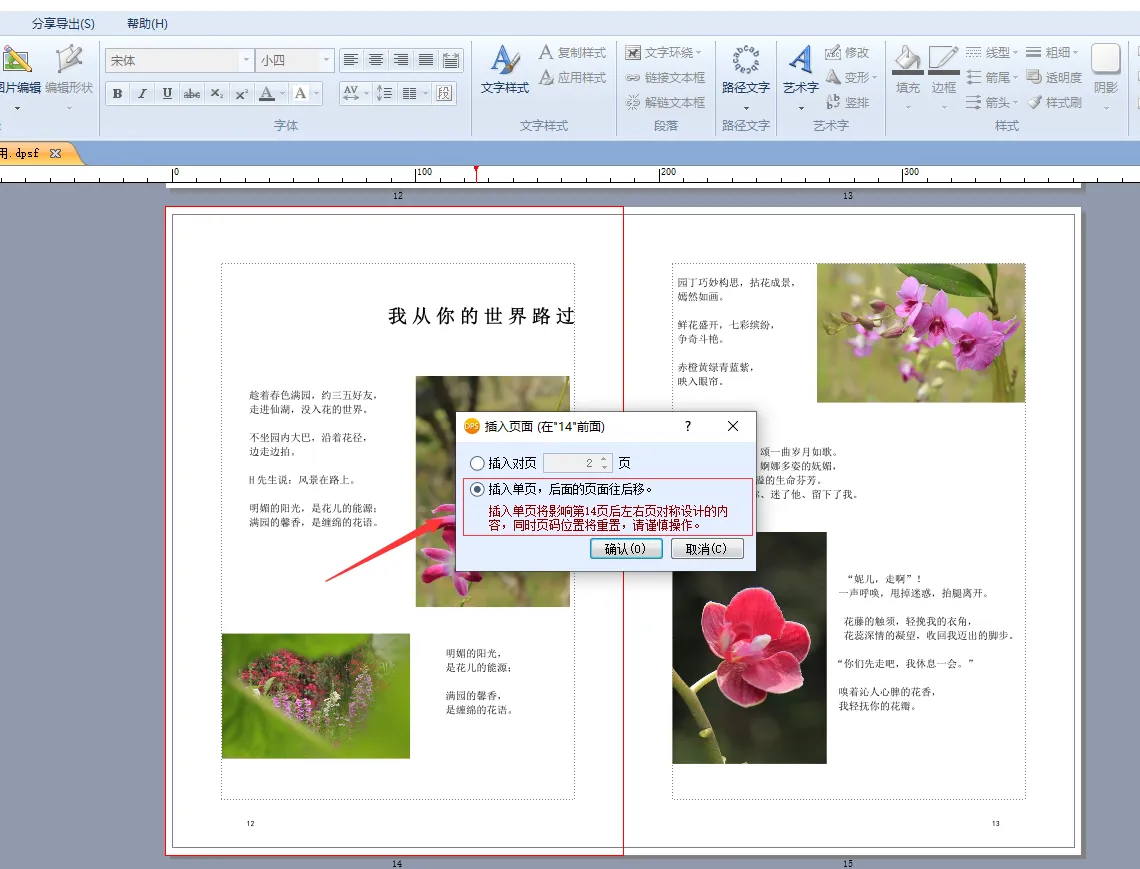Image resolution: width=1140 pixels, height=869 pixels.
Task: Apply superscript formatting
Action: pos(241,94)
